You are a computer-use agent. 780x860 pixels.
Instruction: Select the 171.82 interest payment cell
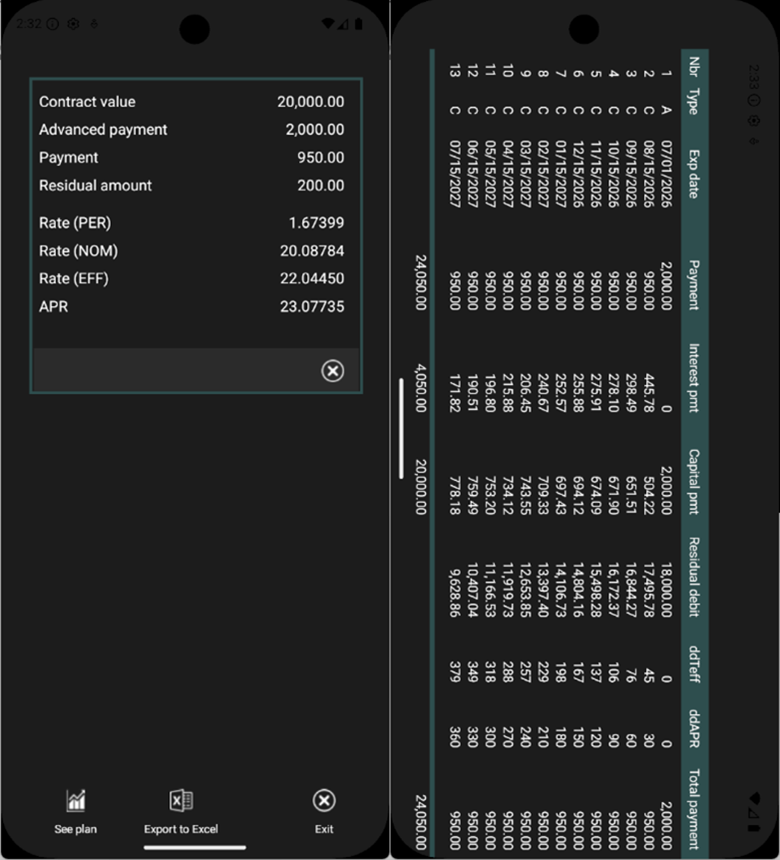pyautogui.click(x=455, y=393)
